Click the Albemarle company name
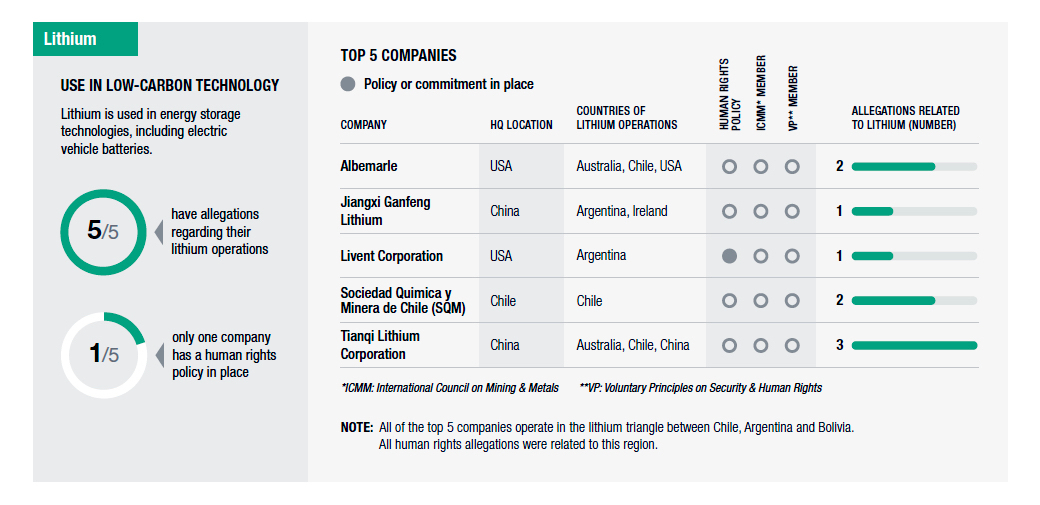Image resolution: width=1040 pixels, height=505 pixels. tap(369, 166)
